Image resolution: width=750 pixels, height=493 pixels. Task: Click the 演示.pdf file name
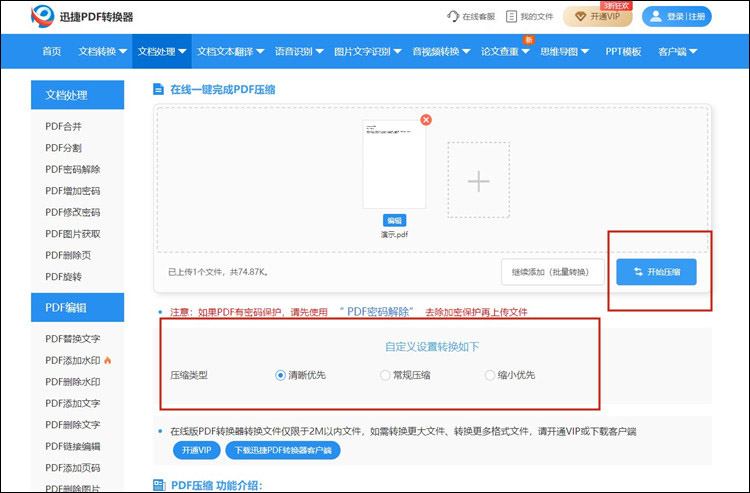(x=394, y=235)
